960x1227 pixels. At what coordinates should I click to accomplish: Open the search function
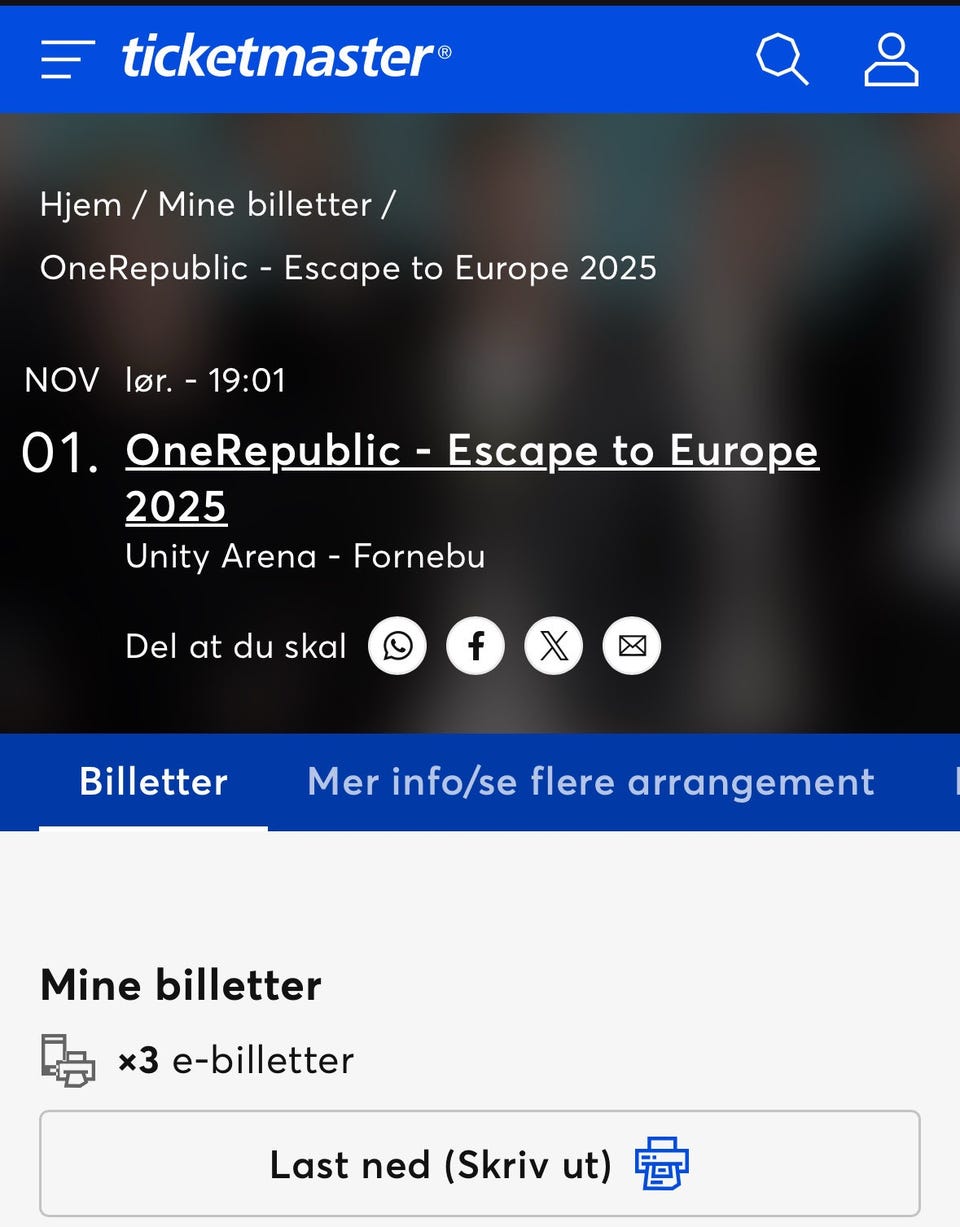[781, 59]
